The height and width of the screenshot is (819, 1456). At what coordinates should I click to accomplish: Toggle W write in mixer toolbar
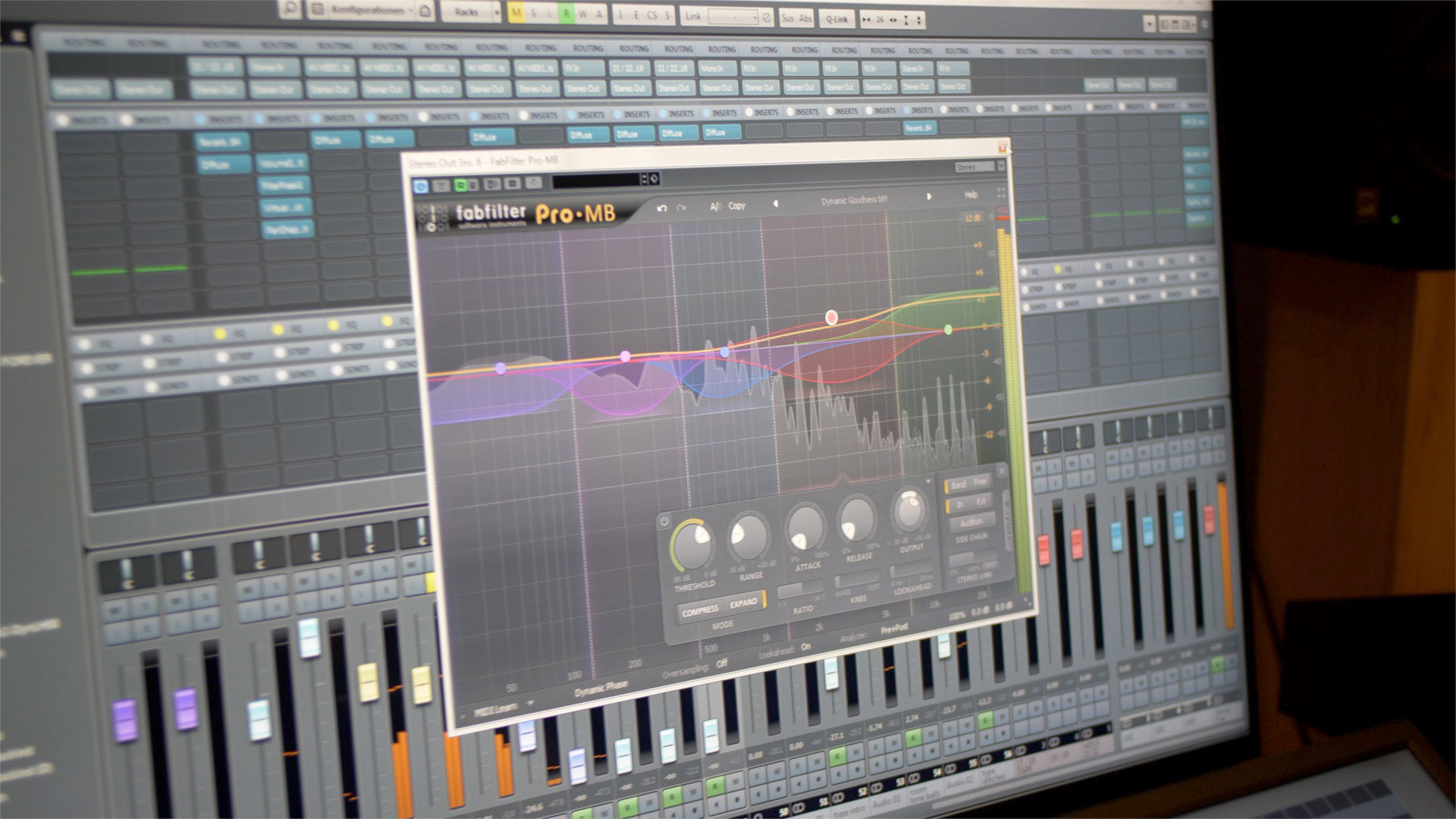[582, 14]
